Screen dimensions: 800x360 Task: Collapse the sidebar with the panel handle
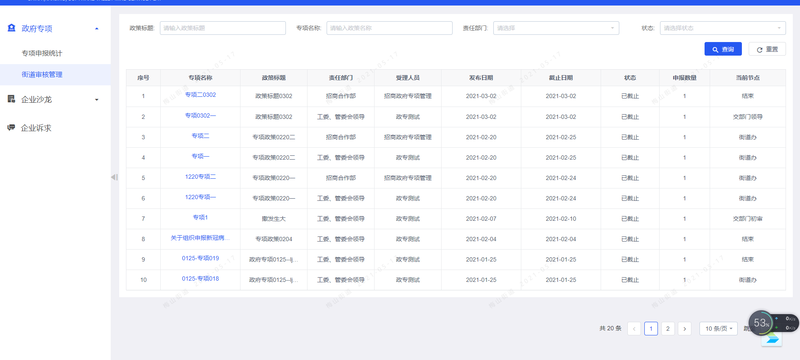[114, 177]
